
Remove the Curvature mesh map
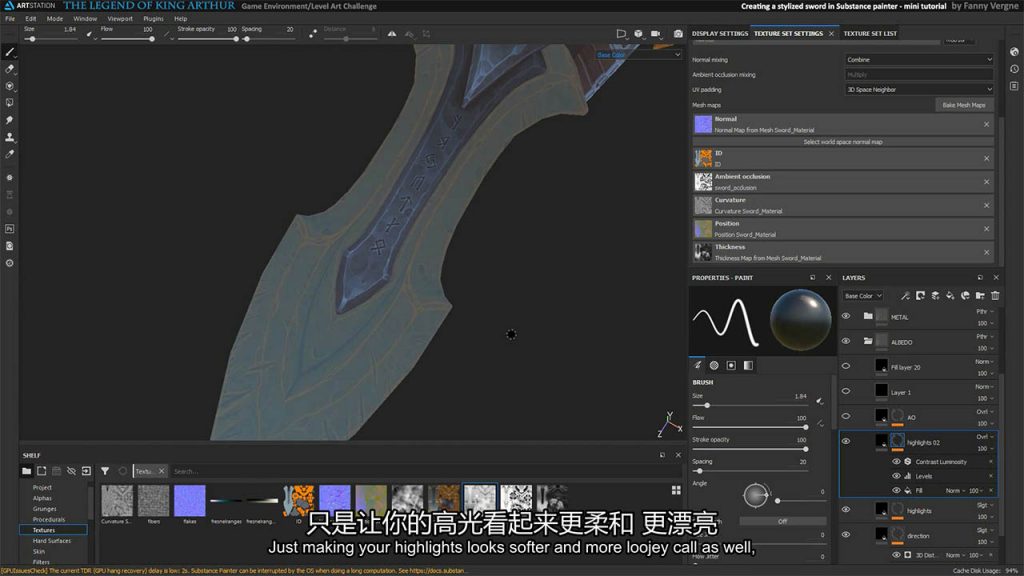point(986,205)
